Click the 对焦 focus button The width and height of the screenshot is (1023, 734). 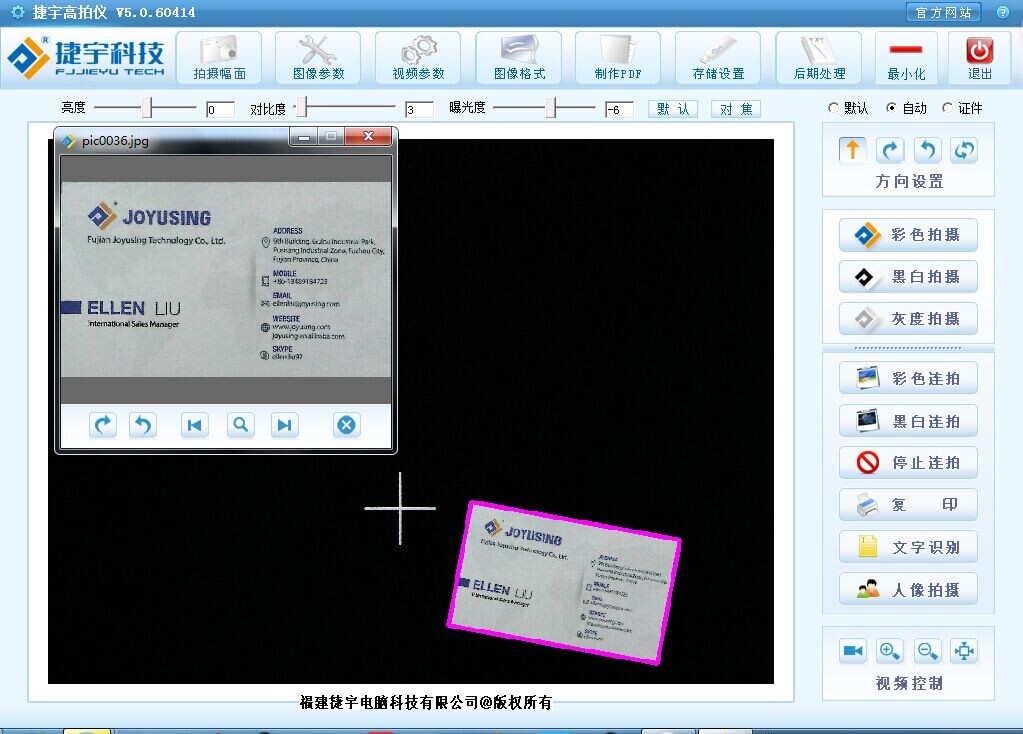pos(737,109)
